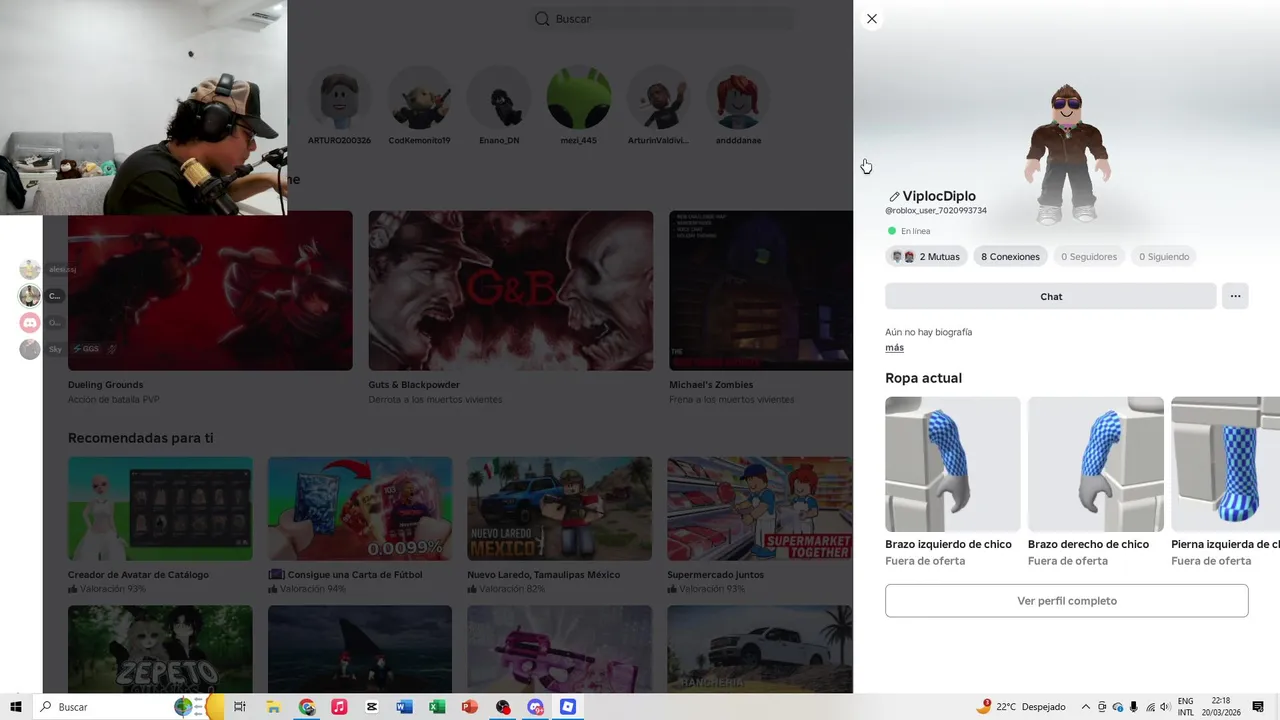Click Ver perfil completo button
Image resolution: width=1280 pixels, height=720 pixels.
(1066, 601)
